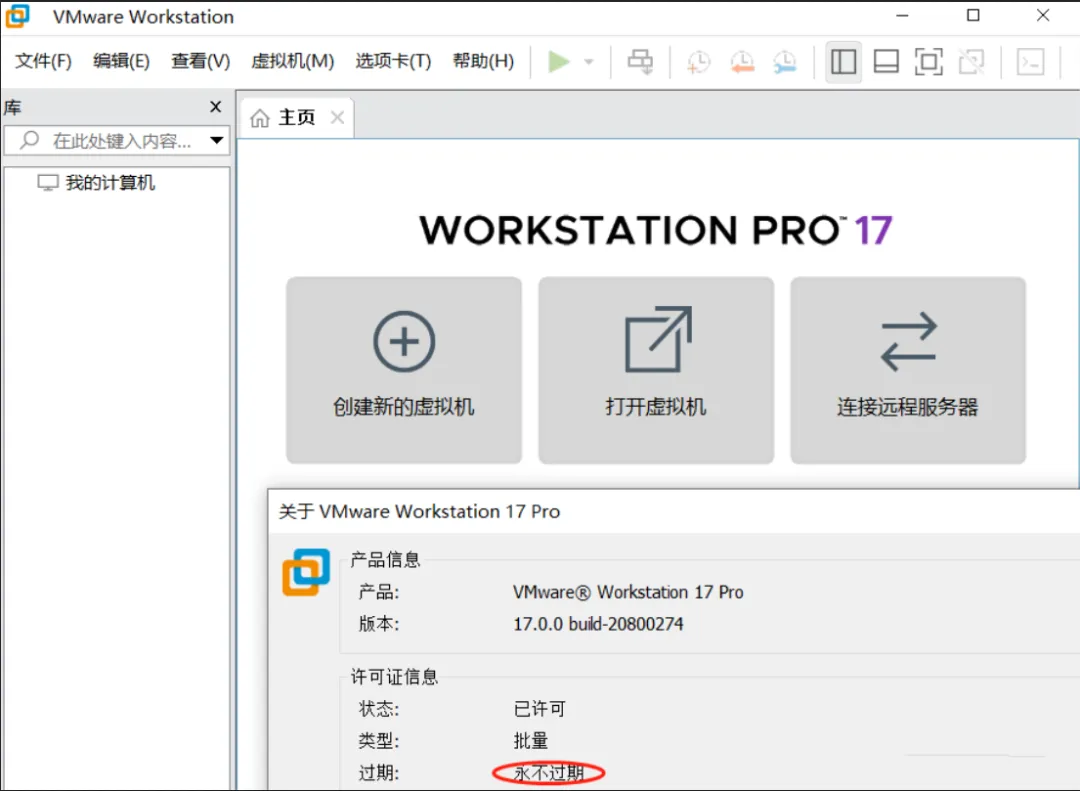Click the VMware logo in the About dialog
Viewport: 1080px width, 791px height.
307,572
